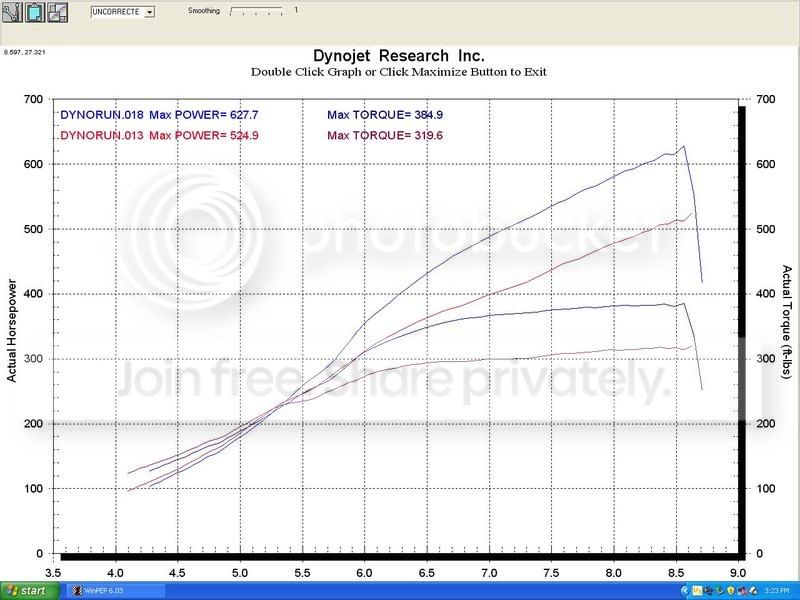Click the DYNORUN.018 legend label
This screenshot has height=600, width=800.
click(x=102, y=115)
